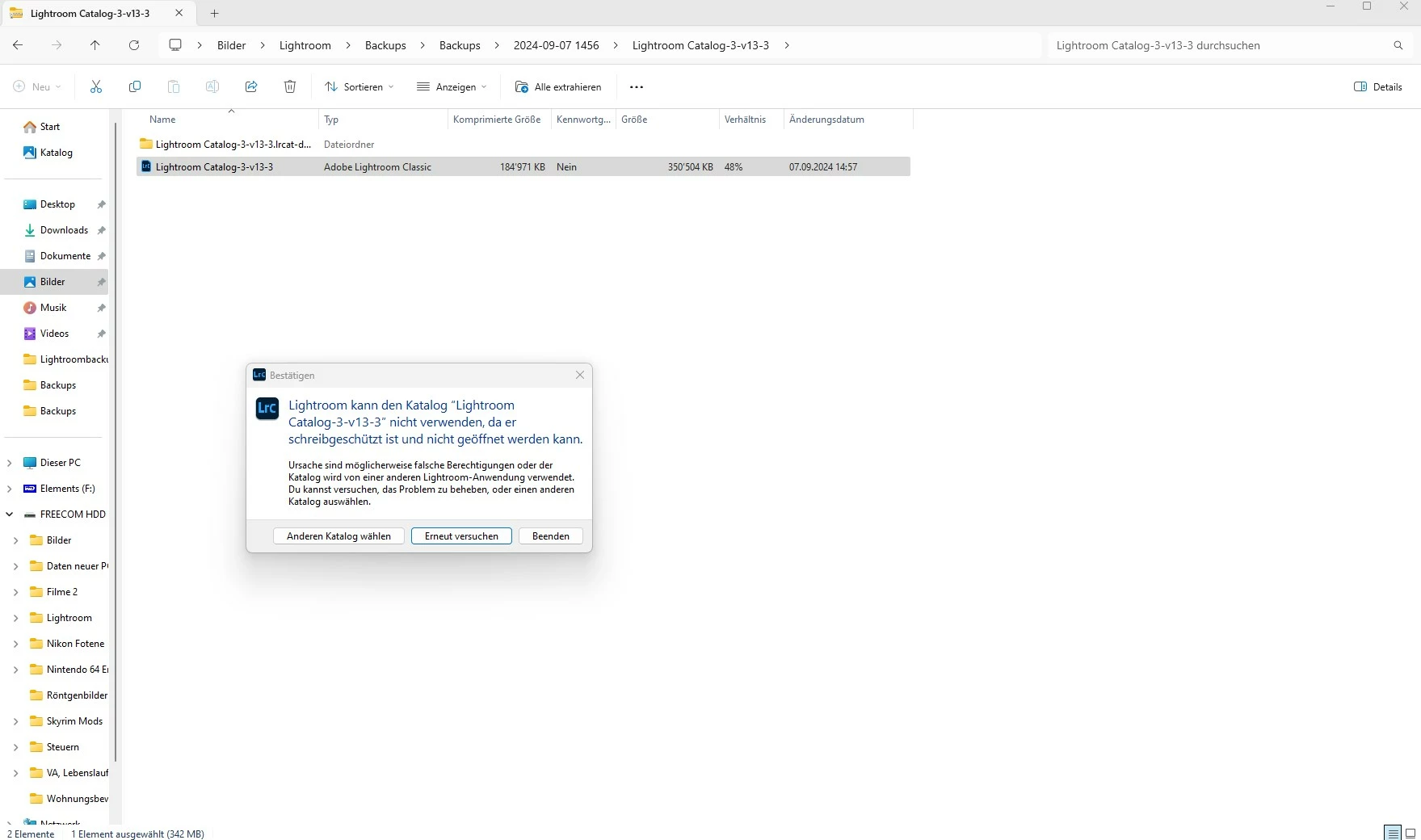The width and height of the screenshot is (1421, 840).
Task: Sort by Komprimierte Größe column header
Action: coord(497,120)
